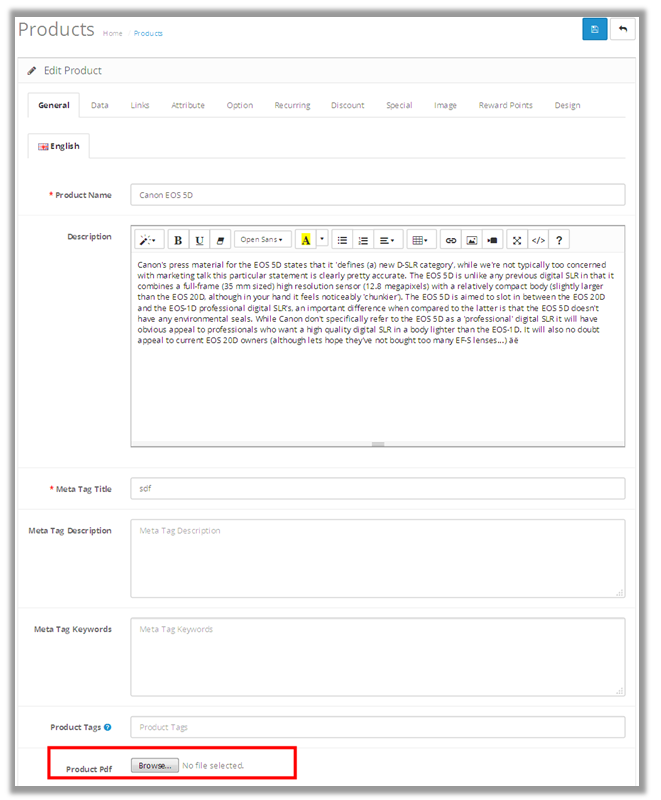Open the magic wand style dropdown

pos(148,240)
